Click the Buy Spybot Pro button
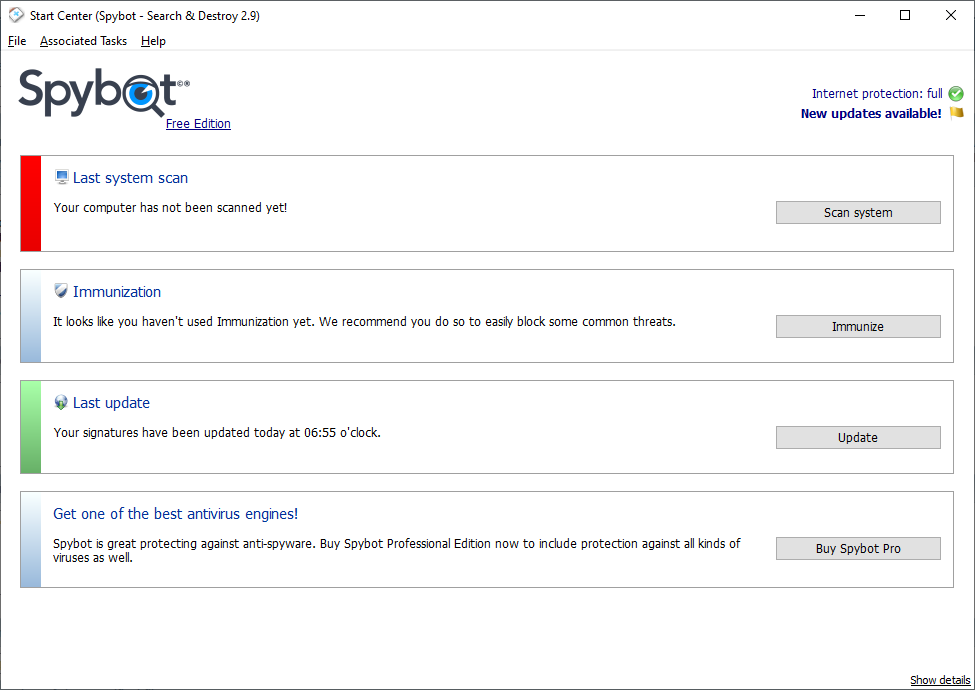 click(858, 548)
